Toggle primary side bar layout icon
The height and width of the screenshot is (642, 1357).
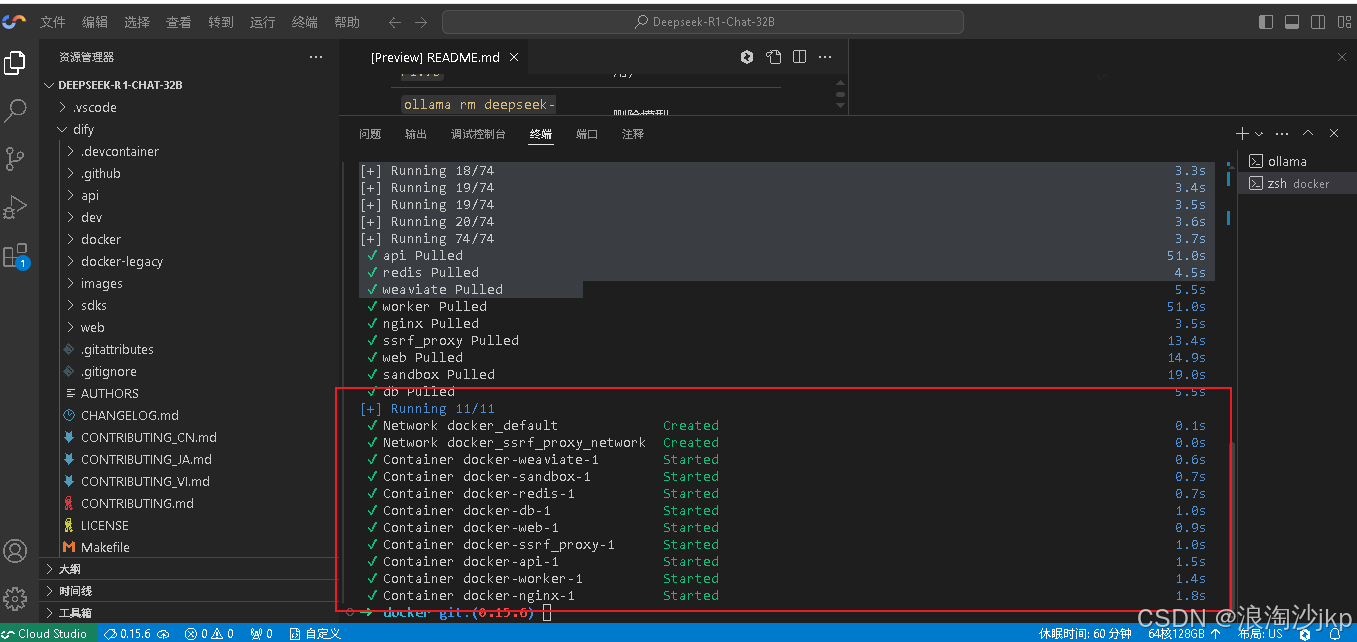tap(1266, 22)
